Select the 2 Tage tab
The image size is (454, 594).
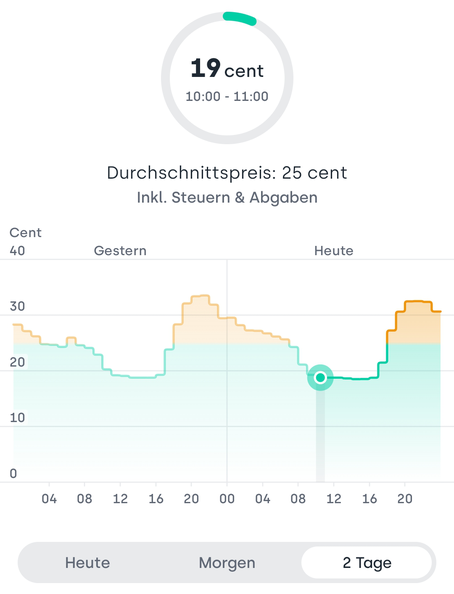tap(367, 563)
